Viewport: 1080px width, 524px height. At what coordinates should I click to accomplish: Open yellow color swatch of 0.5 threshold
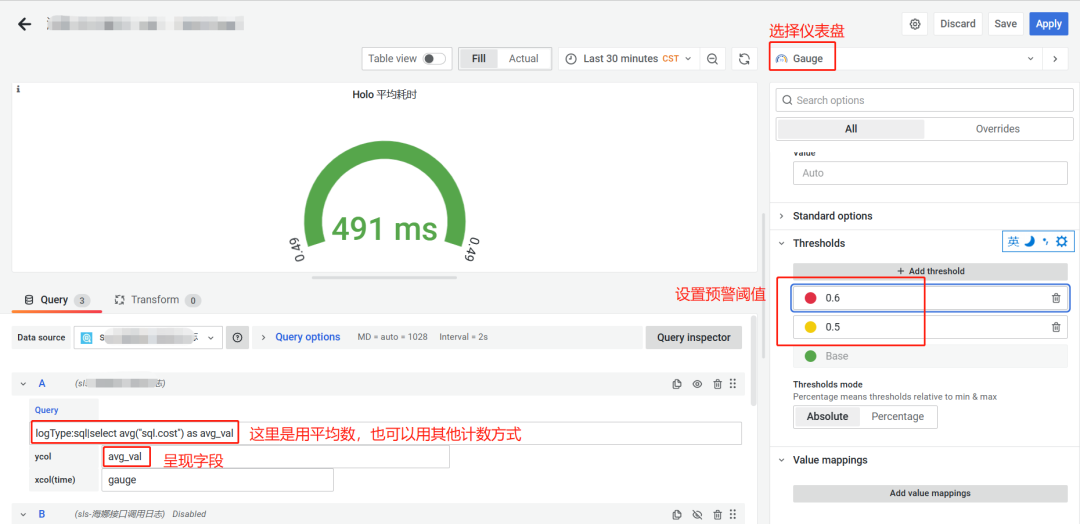point(811,327)
